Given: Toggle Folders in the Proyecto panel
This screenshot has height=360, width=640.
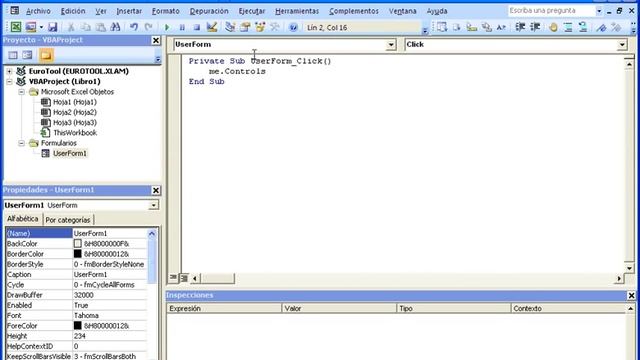Looking at the screenshot, I should tap(46, 55).
